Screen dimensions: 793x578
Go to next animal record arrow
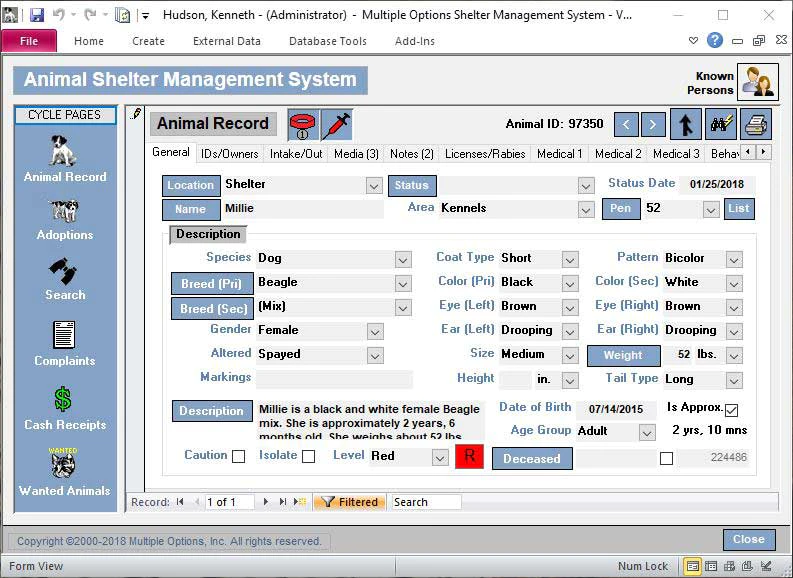click(x=652, y=124)
